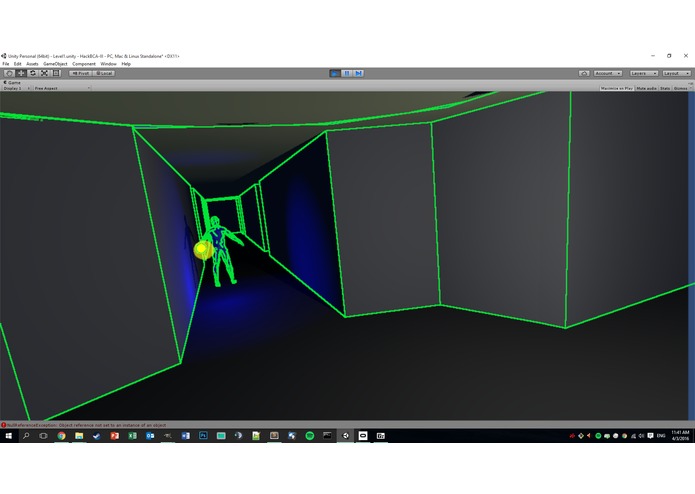Open the taskbar clock and date
695x494 pixels.
tap(680, 436)
